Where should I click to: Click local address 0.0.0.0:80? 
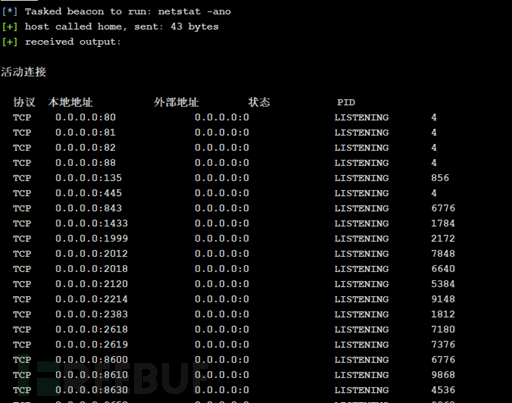(86, 117)
